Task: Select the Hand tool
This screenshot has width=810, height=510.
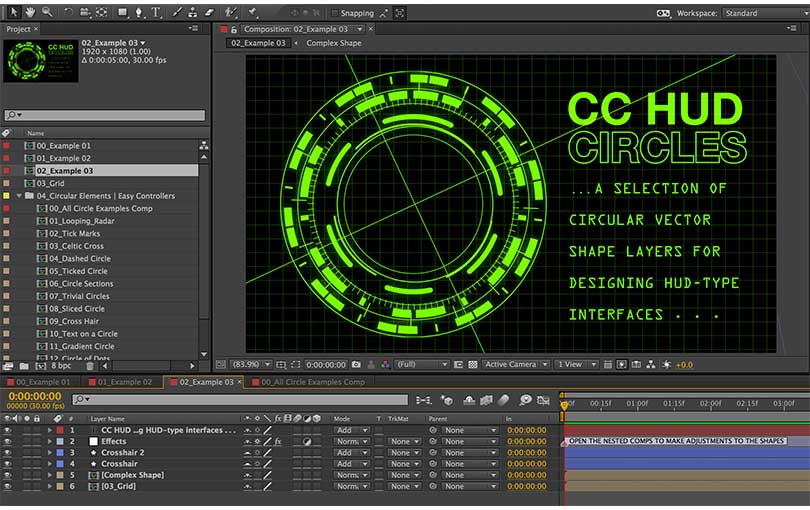Action: [31, 12]
